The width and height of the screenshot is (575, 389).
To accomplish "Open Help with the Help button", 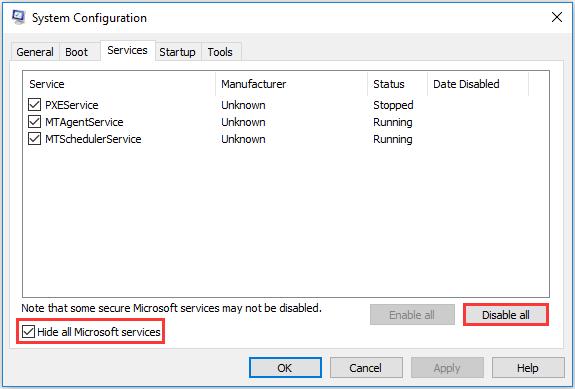I will [528, 368].
